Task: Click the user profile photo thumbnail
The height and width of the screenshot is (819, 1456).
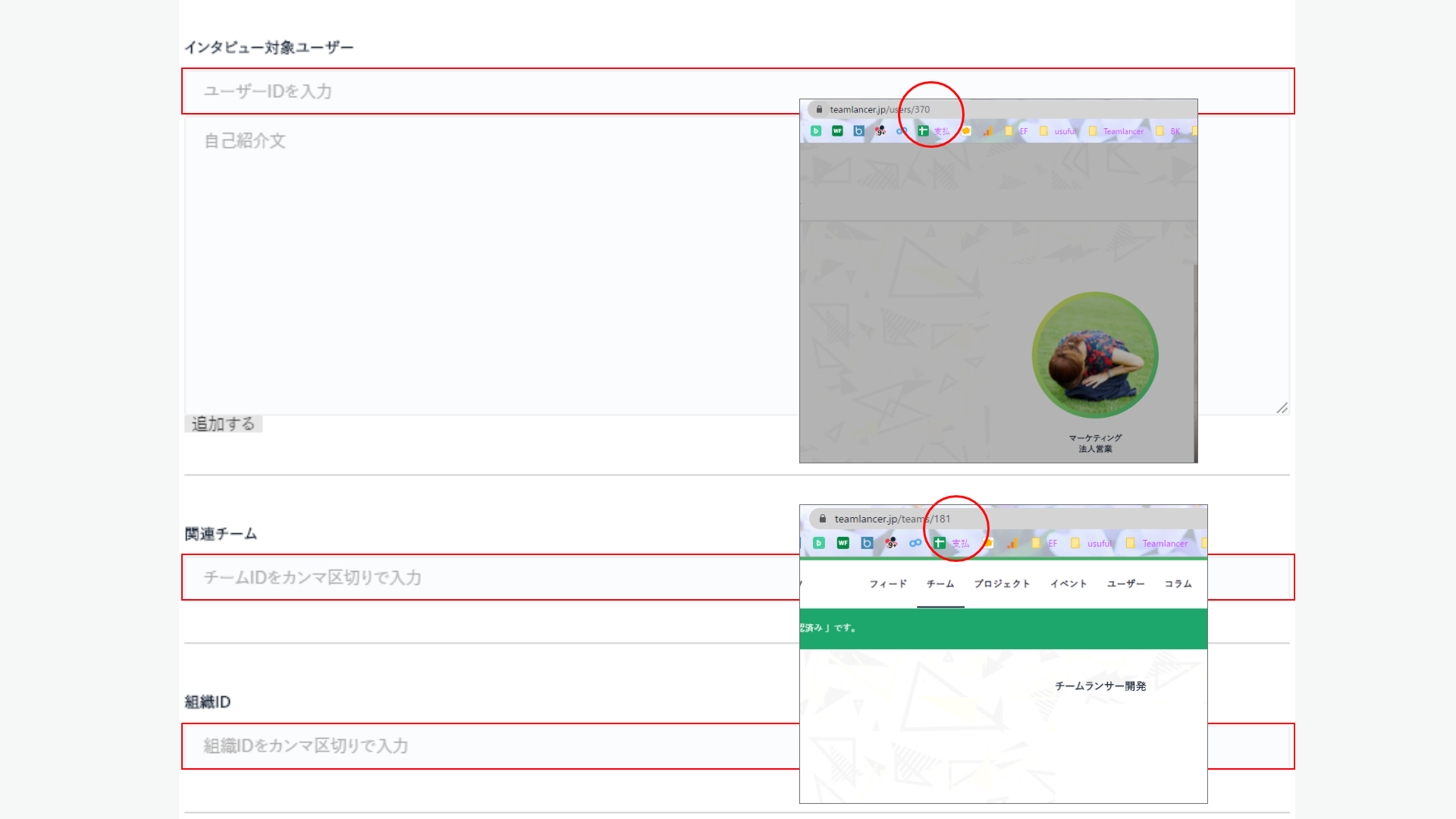Action: [x=1095, y=355]
